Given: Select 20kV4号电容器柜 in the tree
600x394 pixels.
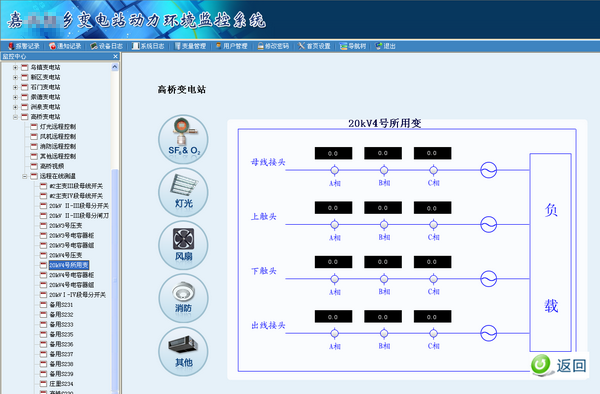Looking at the screenshot, I should 72,275.
